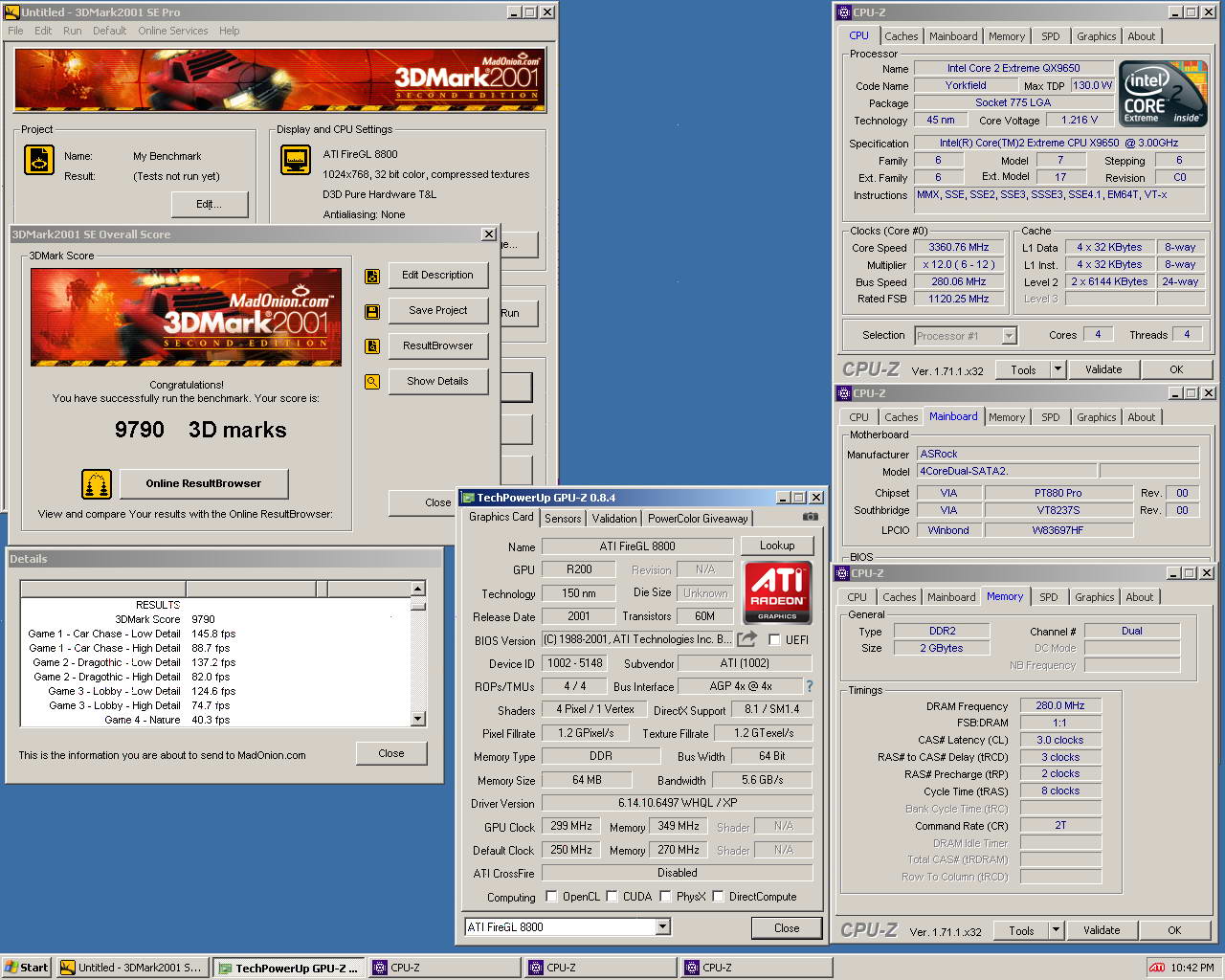The width and height of the screenshot is (1225, 980).
Task: Click the Bus Interface question mark icon
Action: (810, 686)
